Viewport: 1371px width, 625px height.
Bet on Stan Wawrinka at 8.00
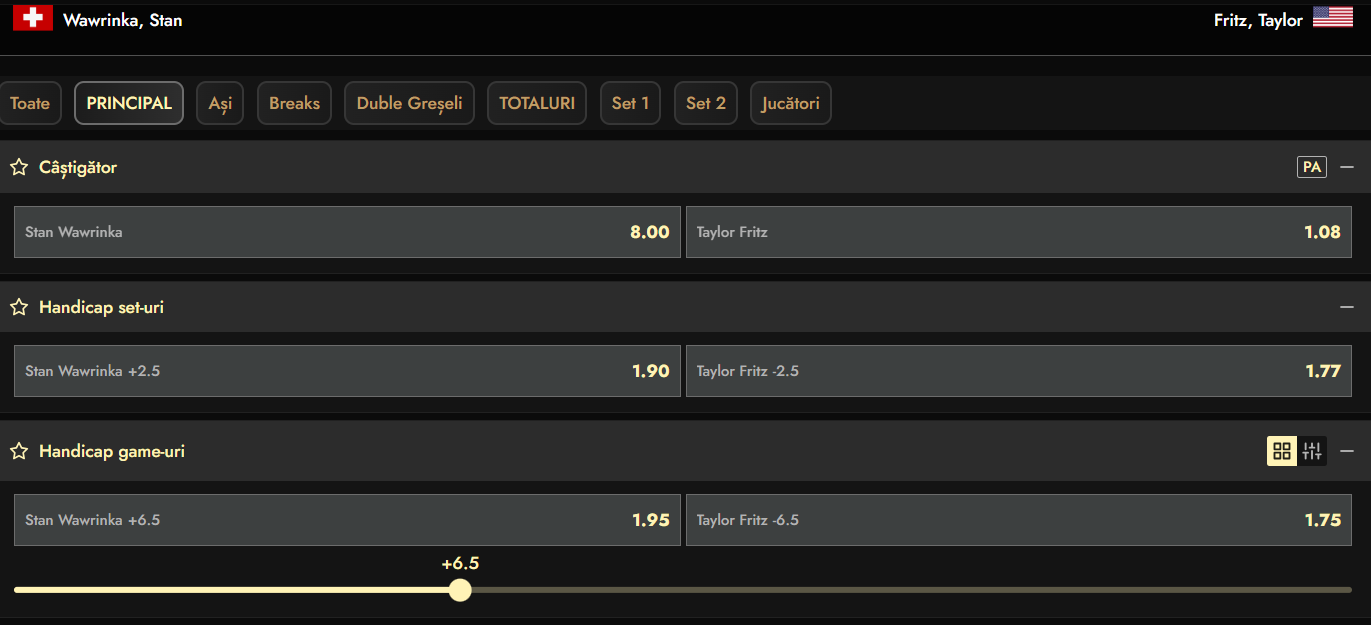[x=347, y=232]
